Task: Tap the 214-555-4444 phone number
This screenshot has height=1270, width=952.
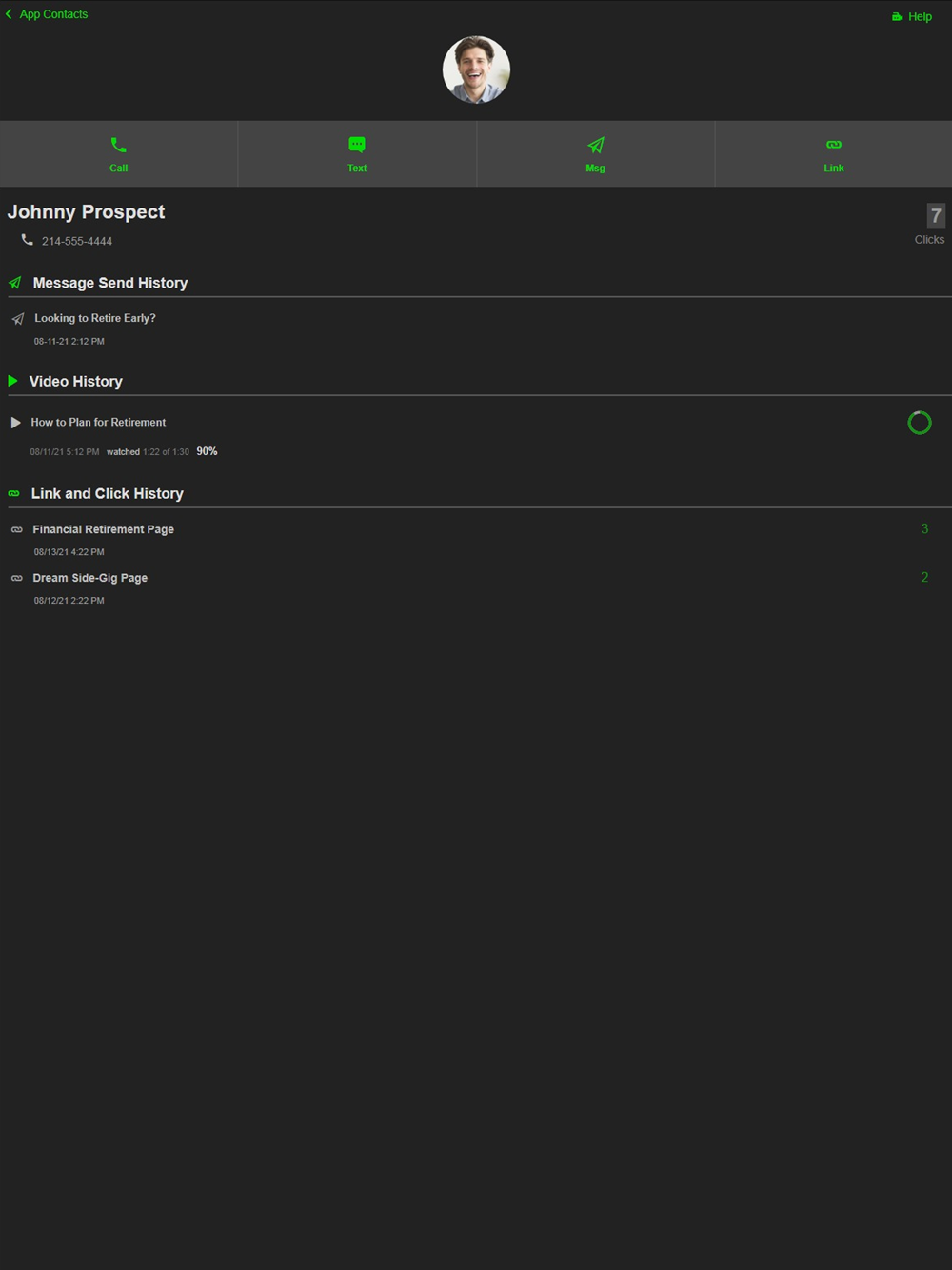Action: (77, 241)
